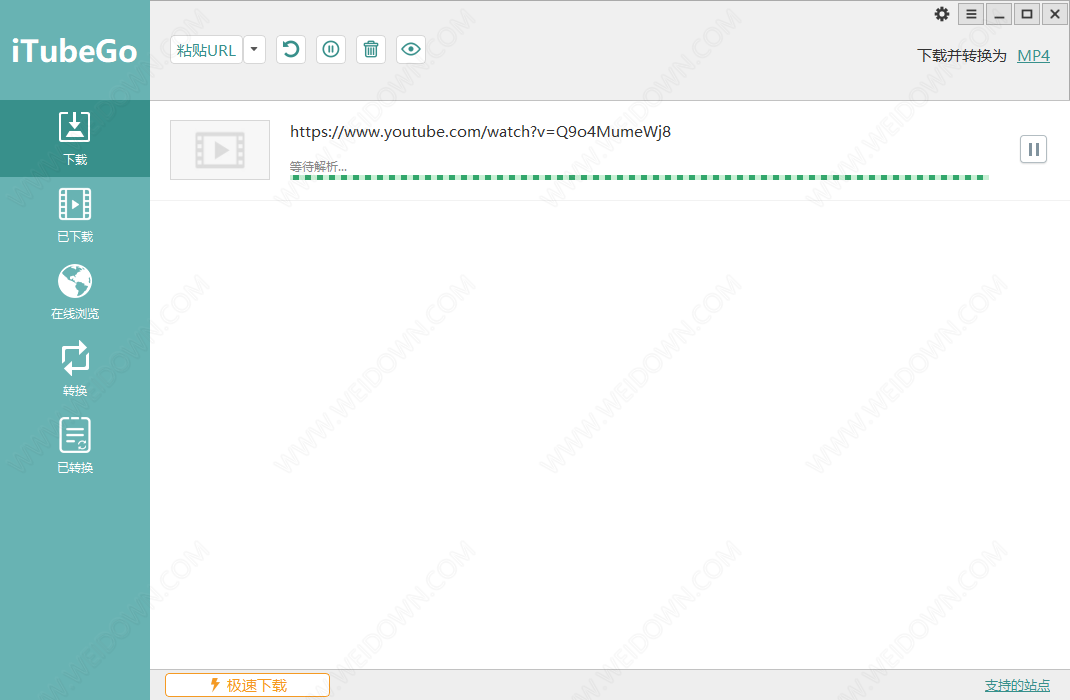This screenshot has width=1070, height=700.
Task: Enable 极速下载 turbo mode
Action: pos(248,685)
